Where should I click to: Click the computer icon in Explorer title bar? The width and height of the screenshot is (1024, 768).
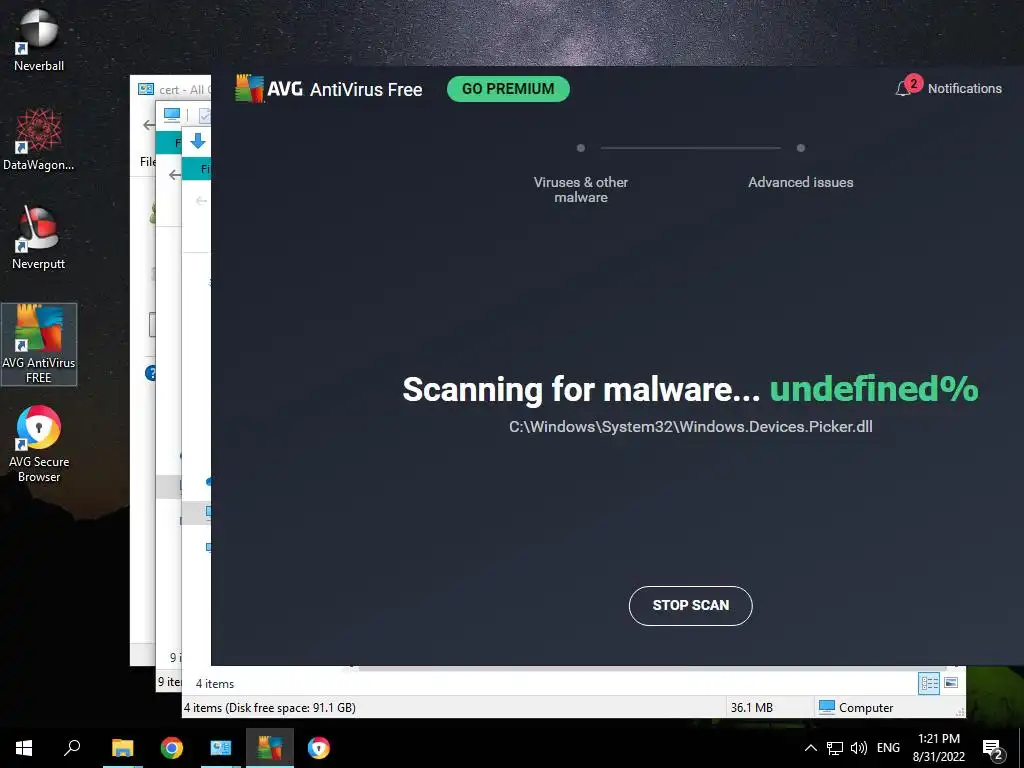coord(172,115)
